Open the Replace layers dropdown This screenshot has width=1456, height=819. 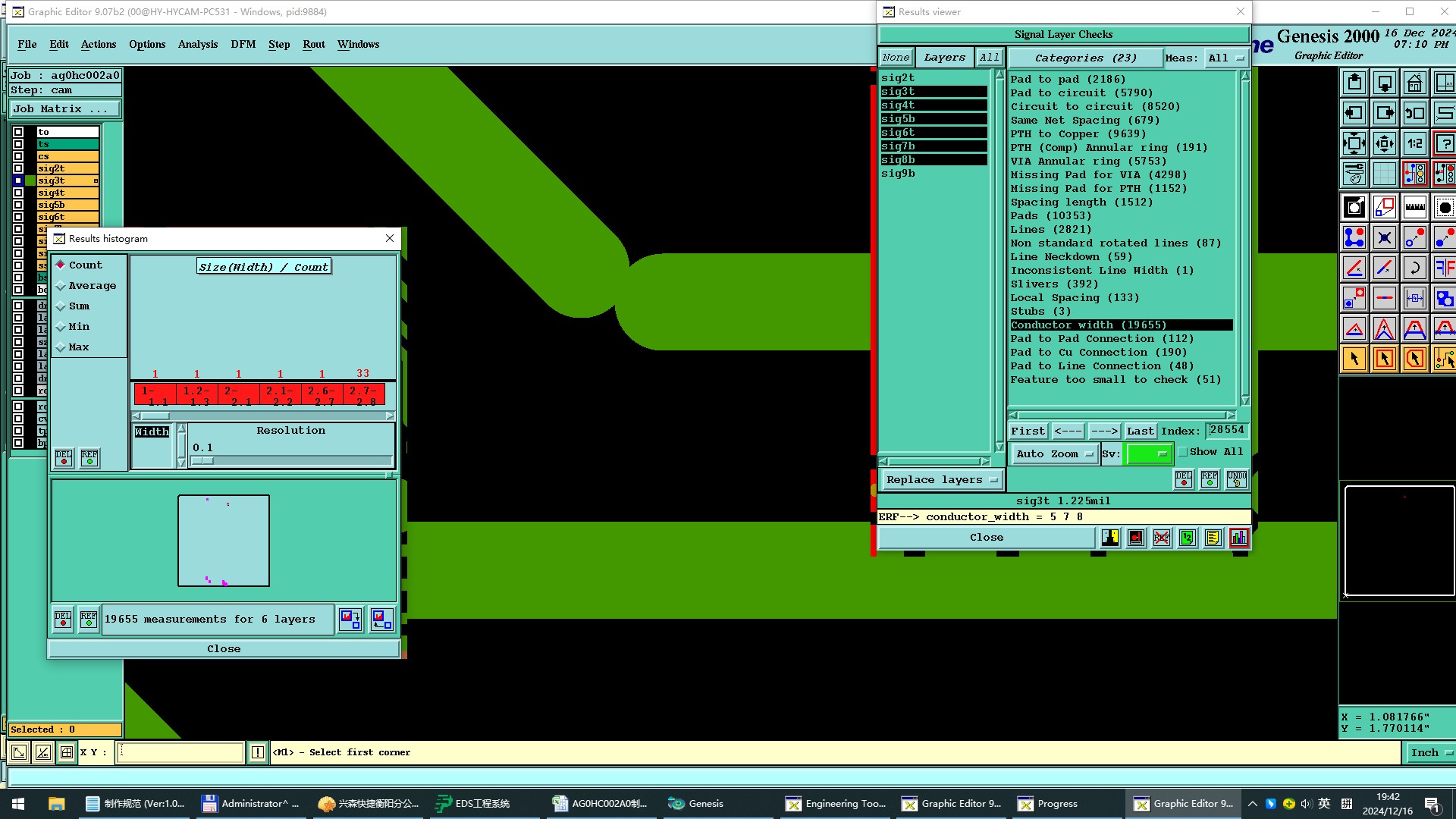(x=942, y=480)
